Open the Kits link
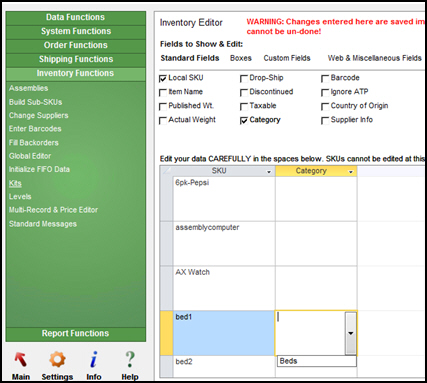The height and width of the screenshot is (383, 427). 15,183
